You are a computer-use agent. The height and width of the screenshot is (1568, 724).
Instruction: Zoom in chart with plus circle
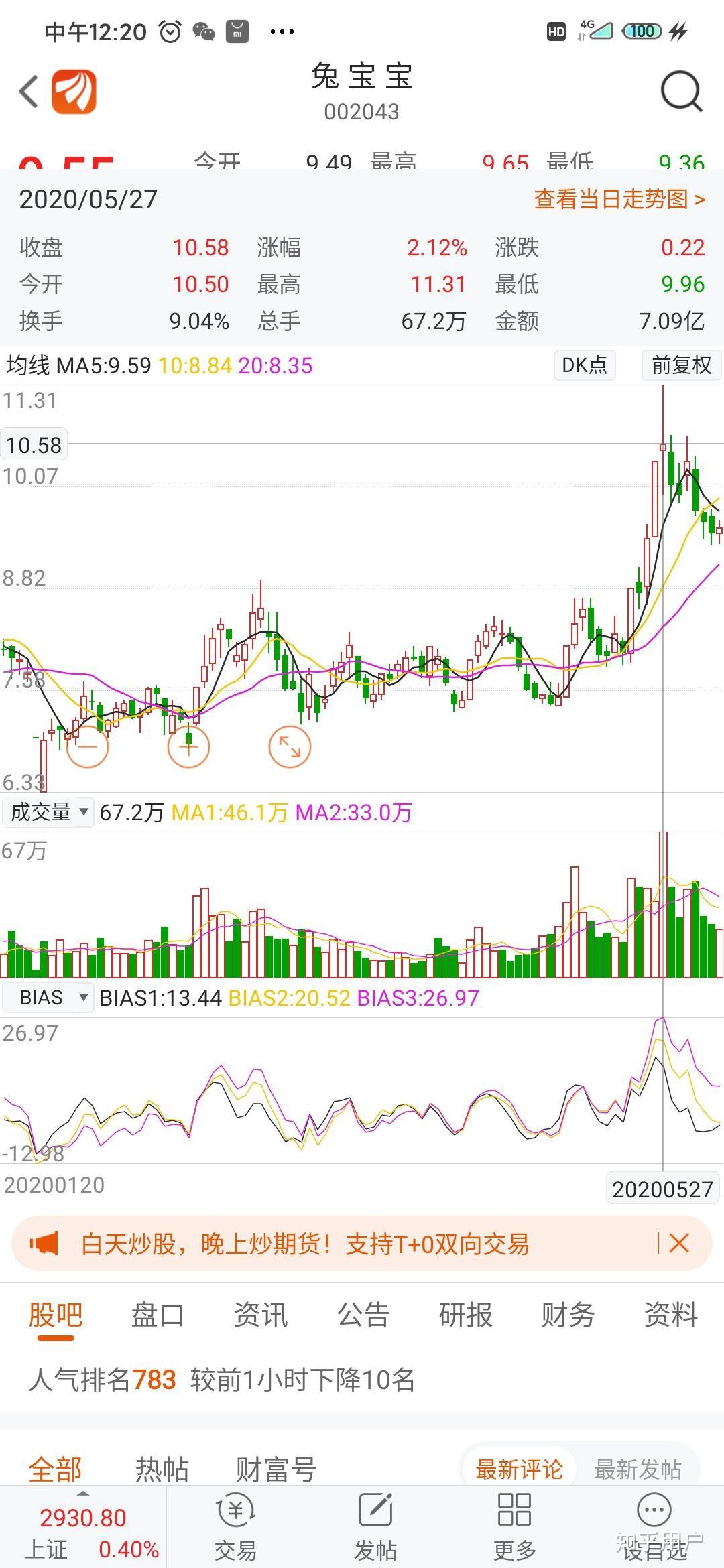point(188,746)
